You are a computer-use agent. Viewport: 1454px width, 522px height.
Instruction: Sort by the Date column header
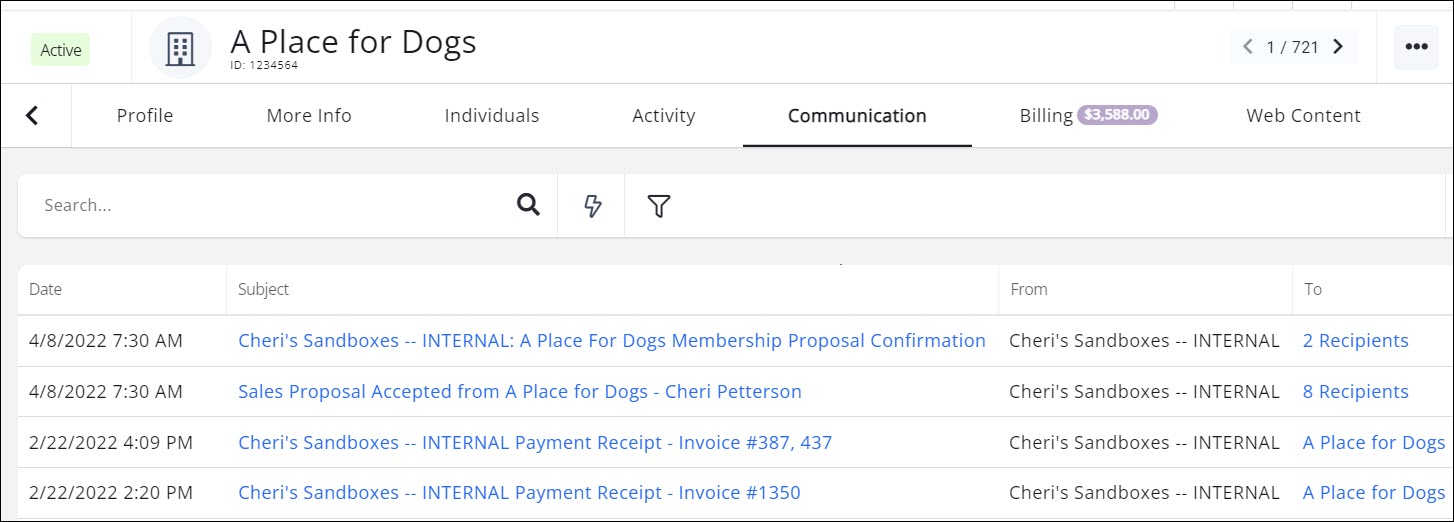(45, 289)
